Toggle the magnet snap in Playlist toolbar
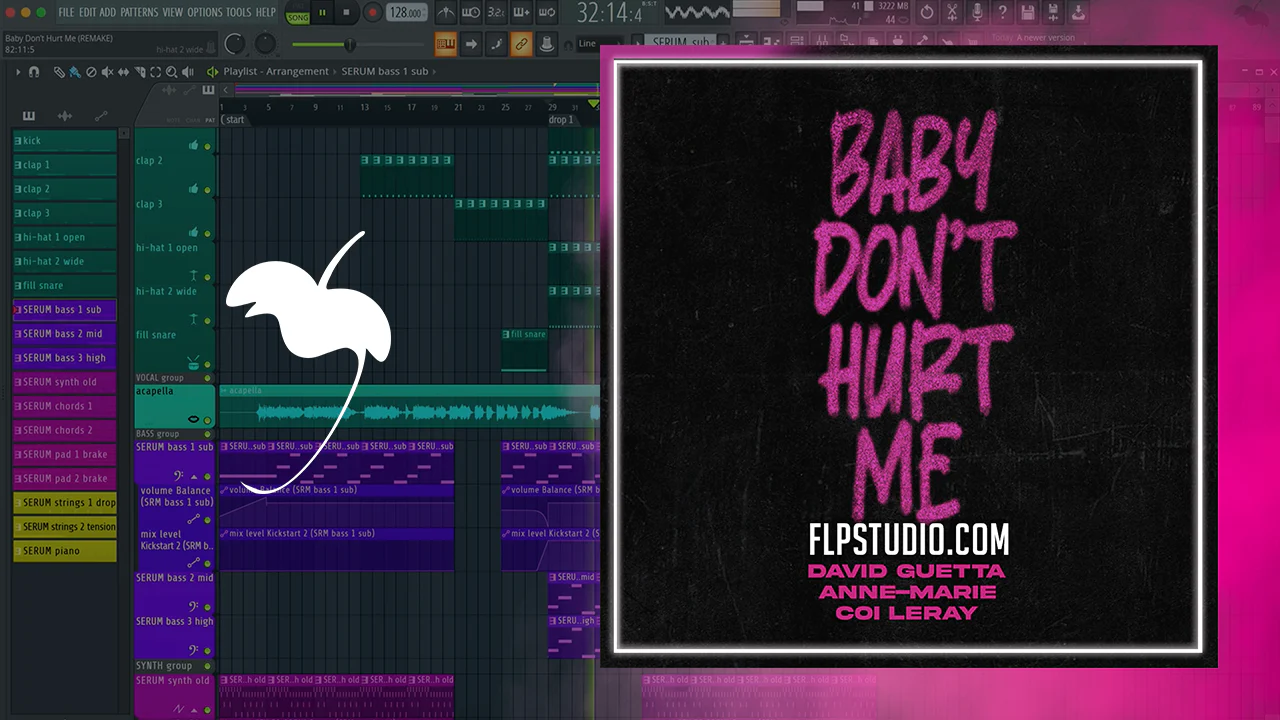 point(34,72)
